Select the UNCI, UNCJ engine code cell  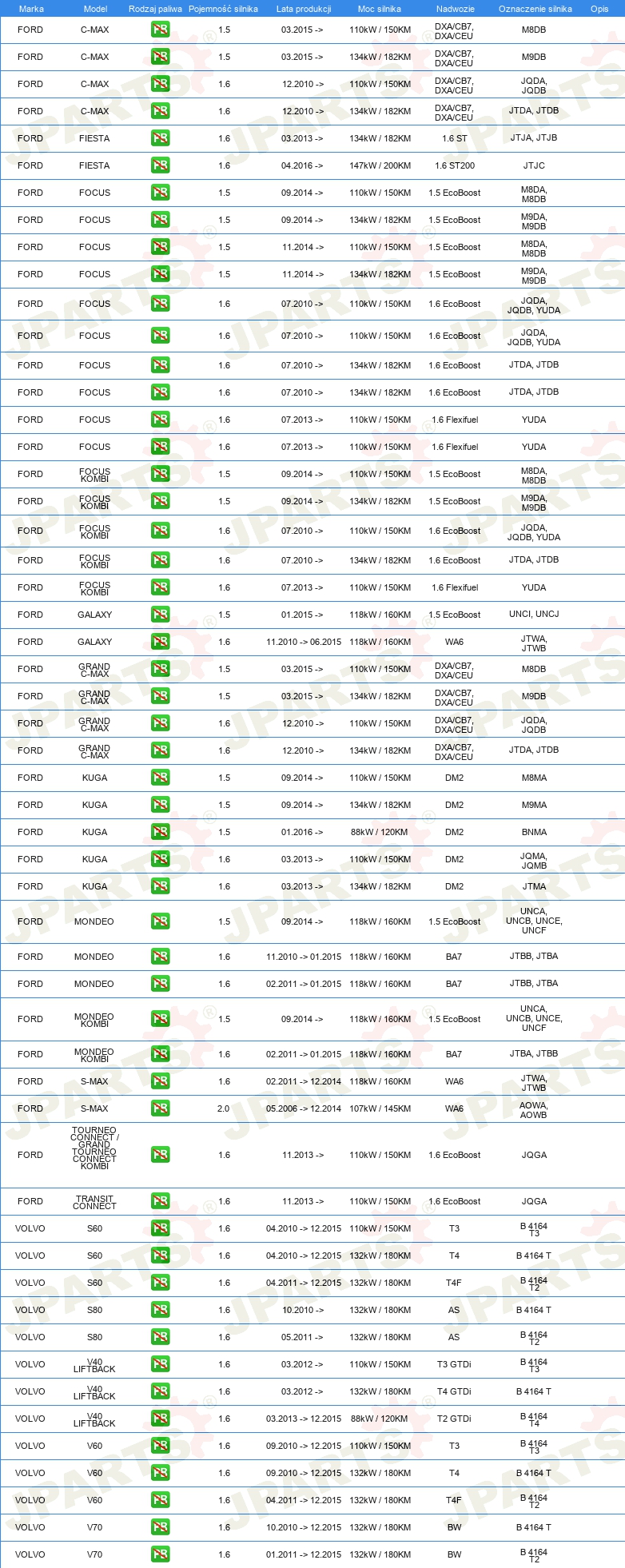pos(534,615)
